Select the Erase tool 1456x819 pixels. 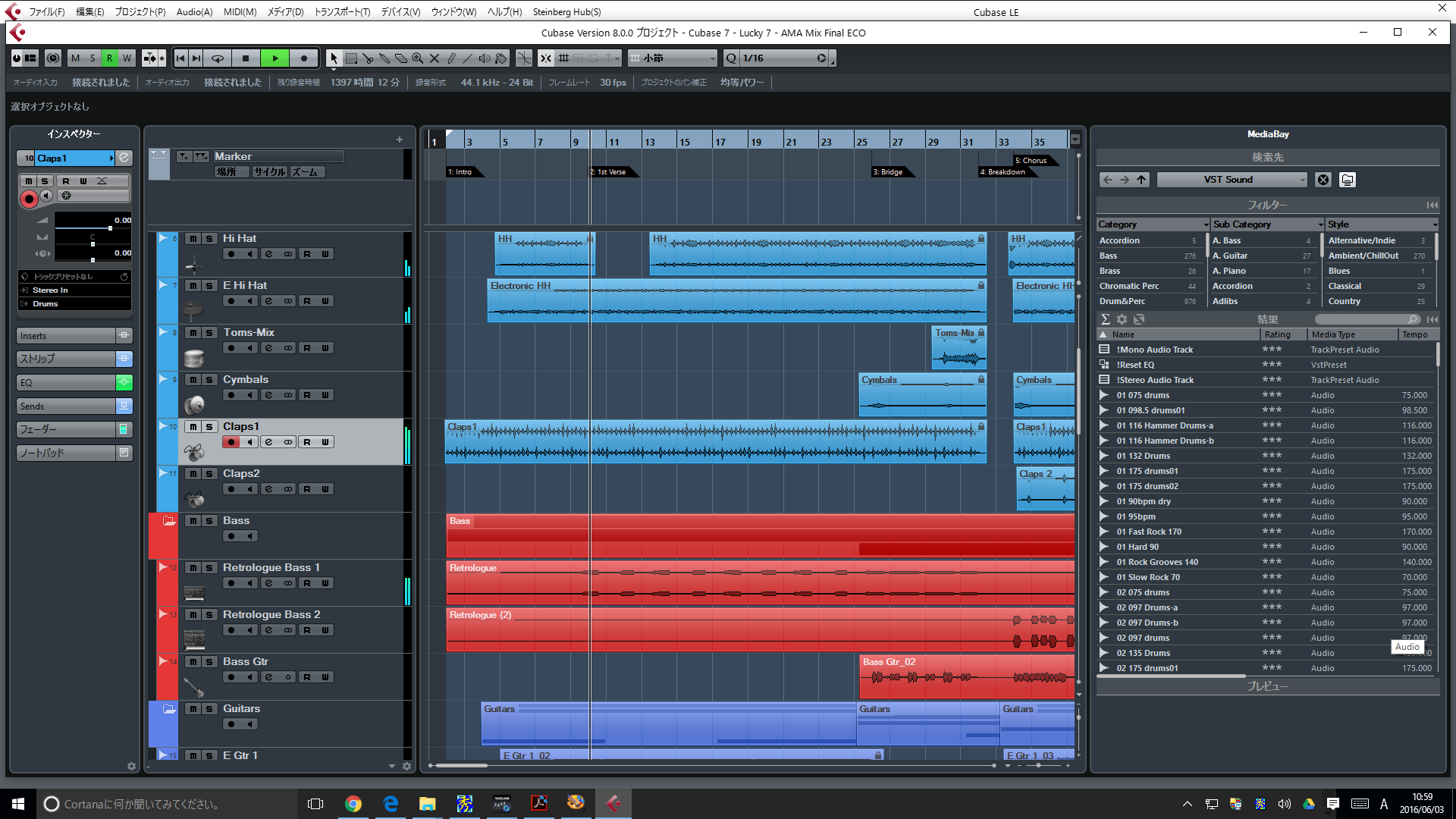(401, 58)
